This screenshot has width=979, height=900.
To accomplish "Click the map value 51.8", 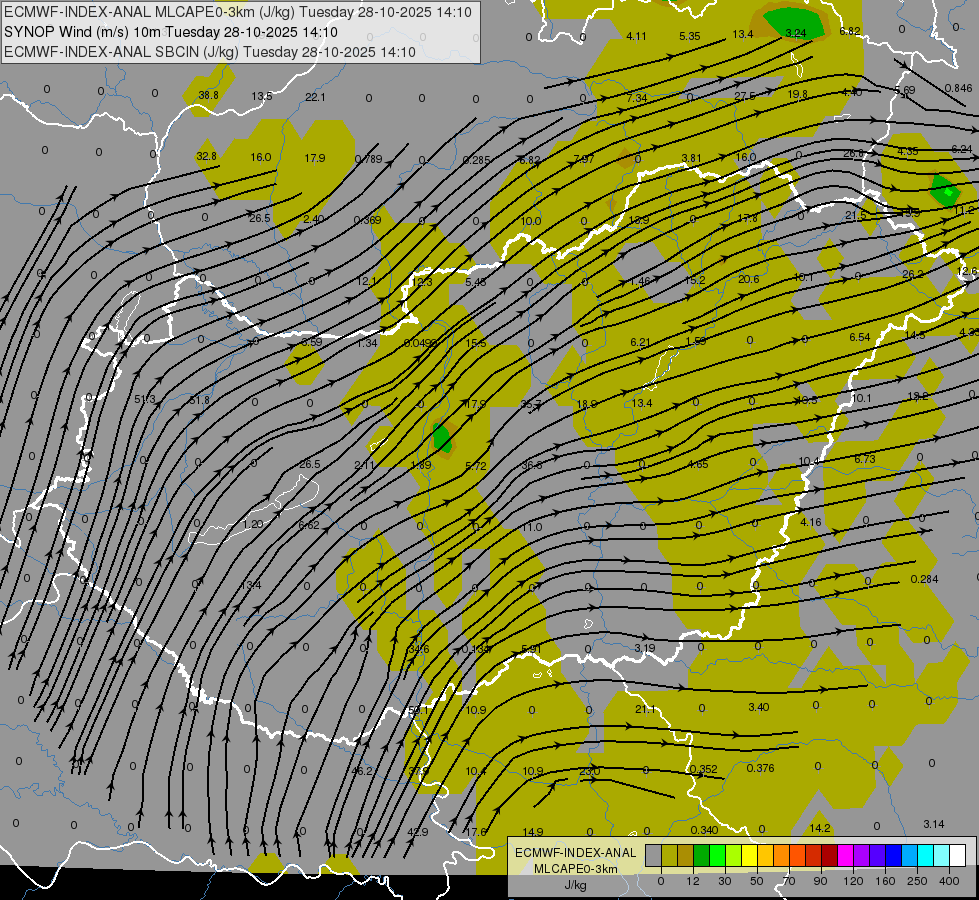I will point(199,400).
